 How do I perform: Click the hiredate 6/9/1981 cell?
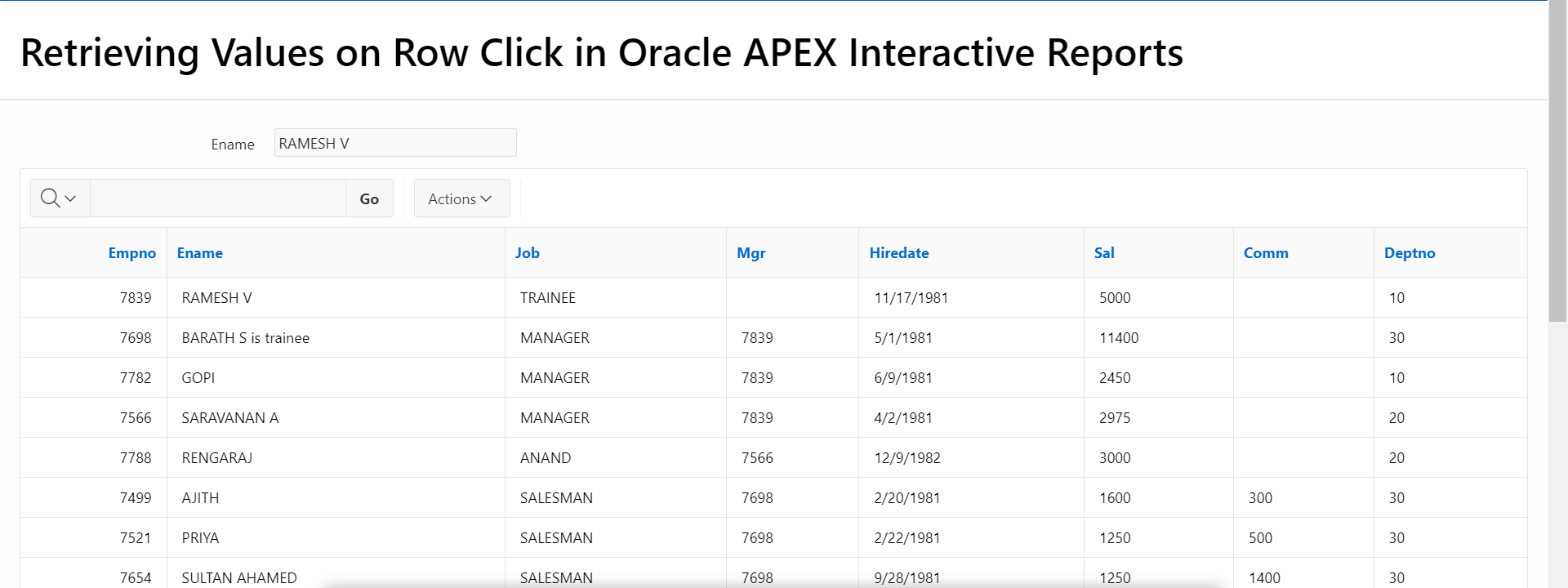pos(971,378)
